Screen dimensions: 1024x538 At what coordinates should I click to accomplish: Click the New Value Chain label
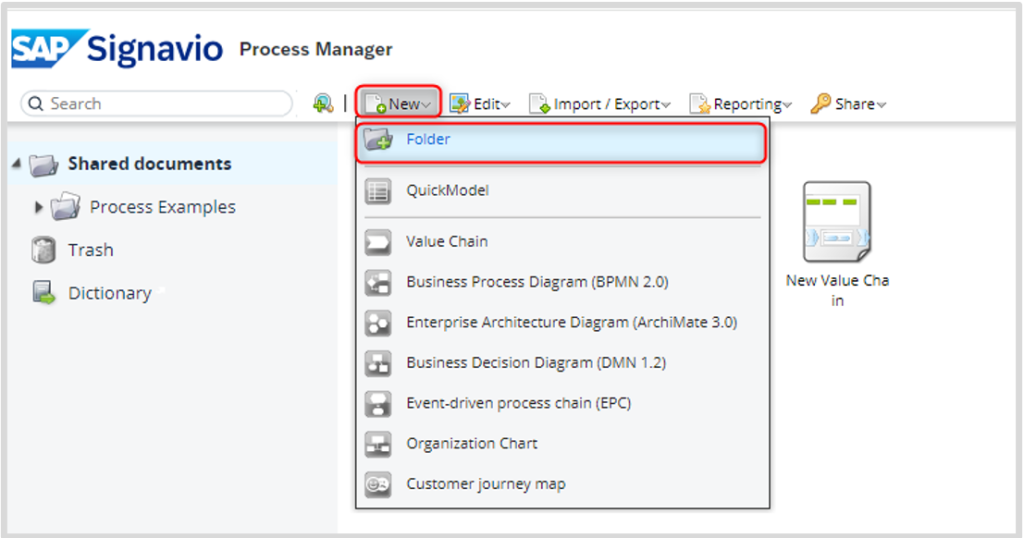click(x=837, y=291)
